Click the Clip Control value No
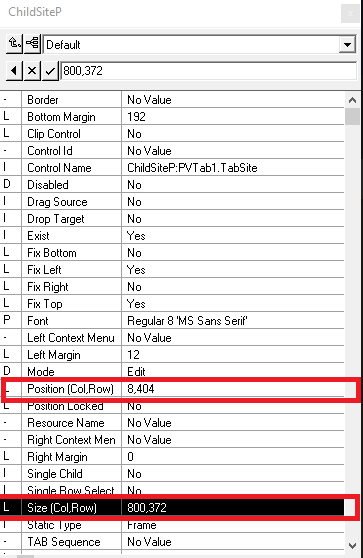Viewport: 363px width, 558px height. 135,134
